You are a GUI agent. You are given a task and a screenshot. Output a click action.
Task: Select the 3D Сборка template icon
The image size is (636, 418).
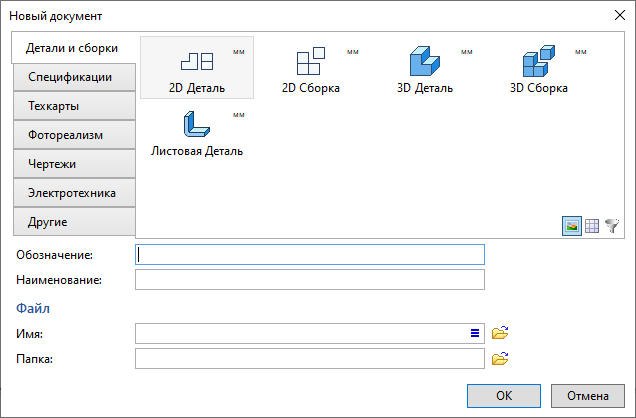click(539, 62)
